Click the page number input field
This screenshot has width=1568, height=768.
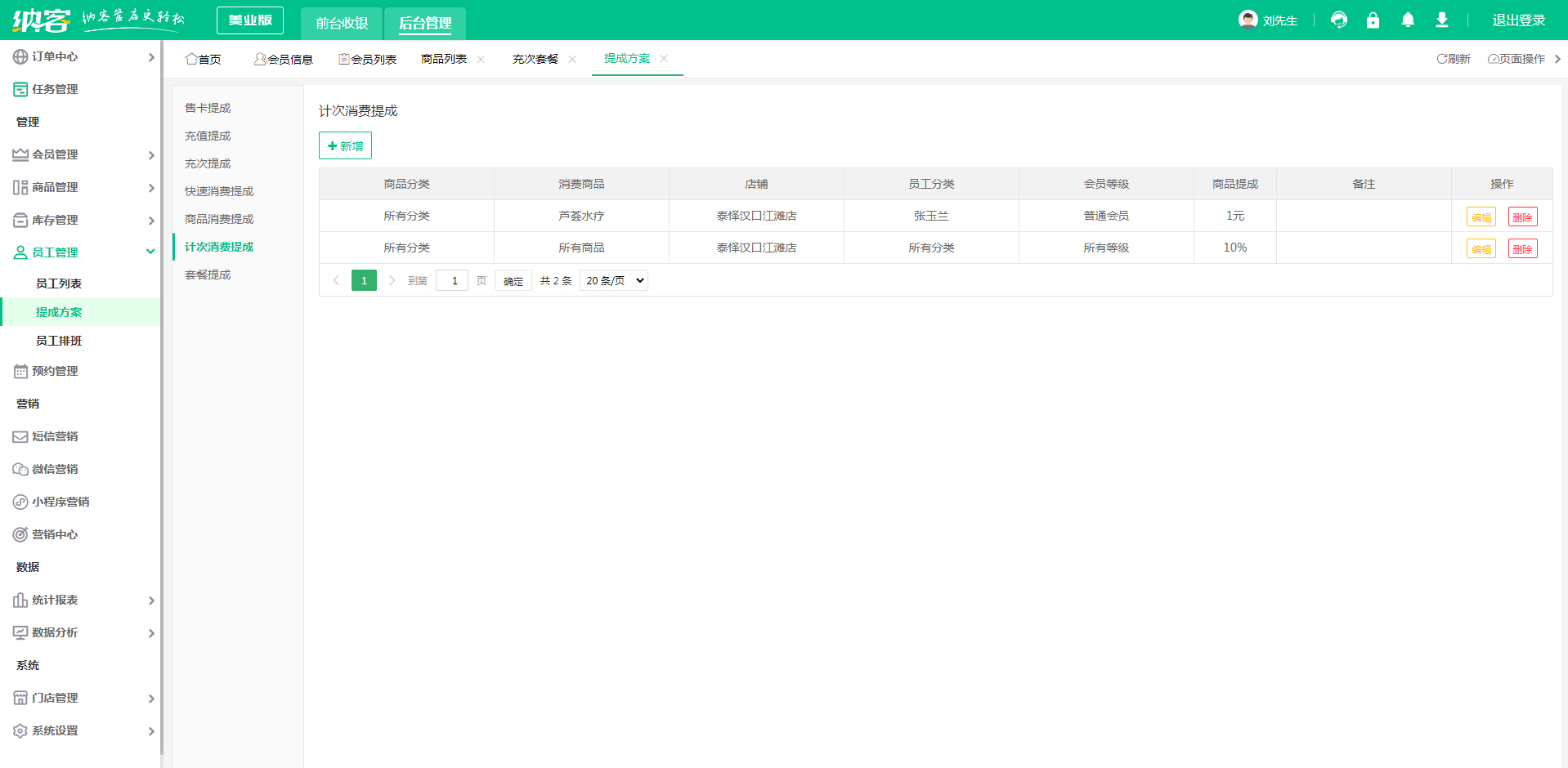pyautogui.click(x=452, y=280)
